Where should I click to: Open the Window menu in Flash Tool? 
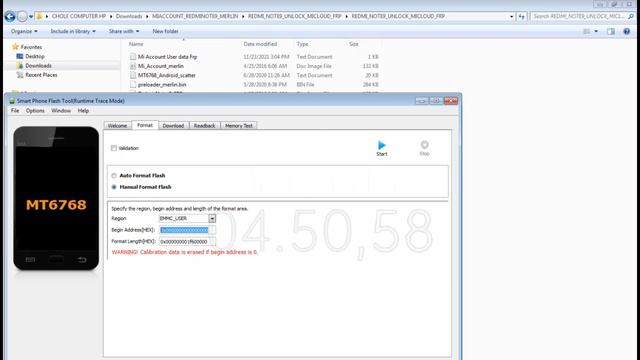(x=61, y=111)
